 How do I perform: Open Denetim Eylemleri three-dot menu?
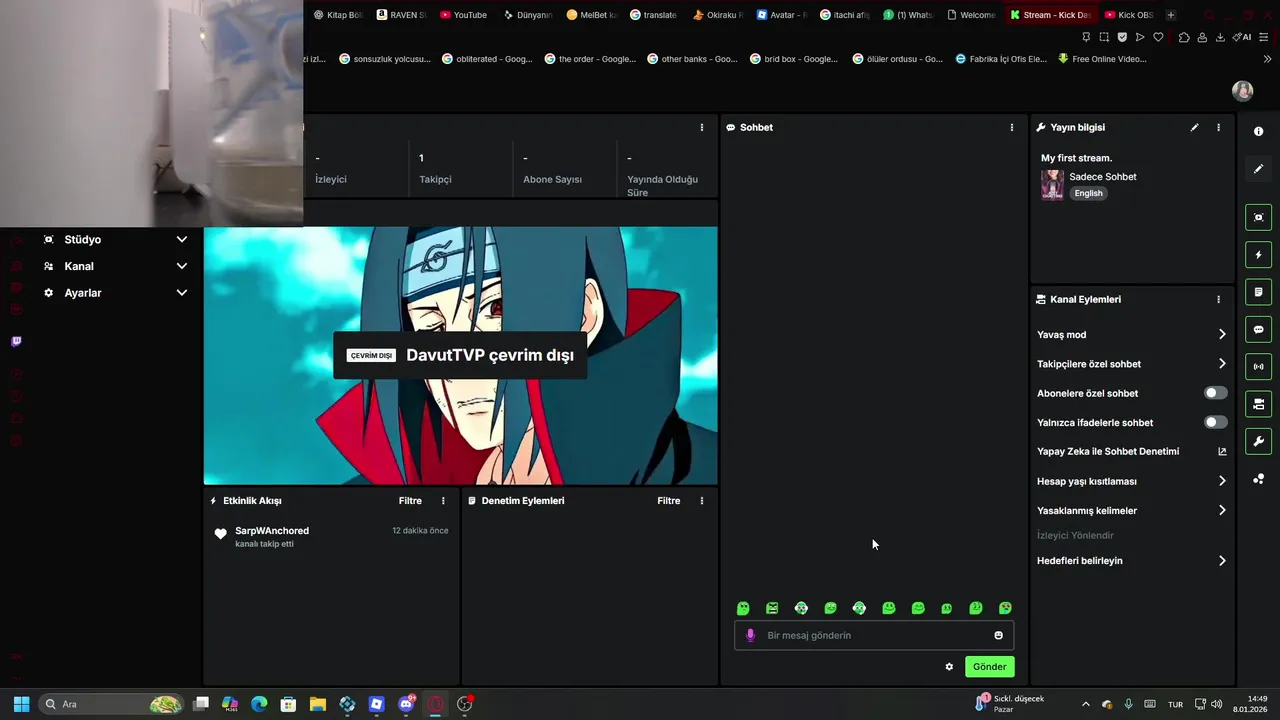click(701, 500)
